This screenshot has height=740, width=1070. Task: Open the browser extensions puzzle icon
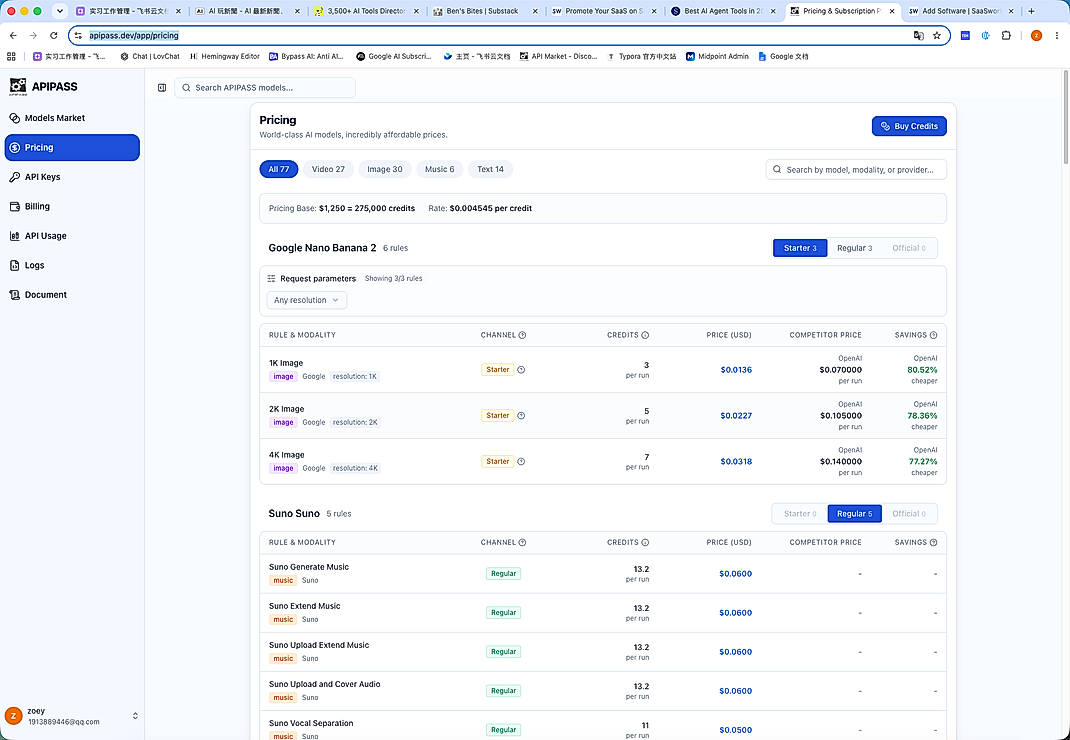click(x=1006, y=35)
